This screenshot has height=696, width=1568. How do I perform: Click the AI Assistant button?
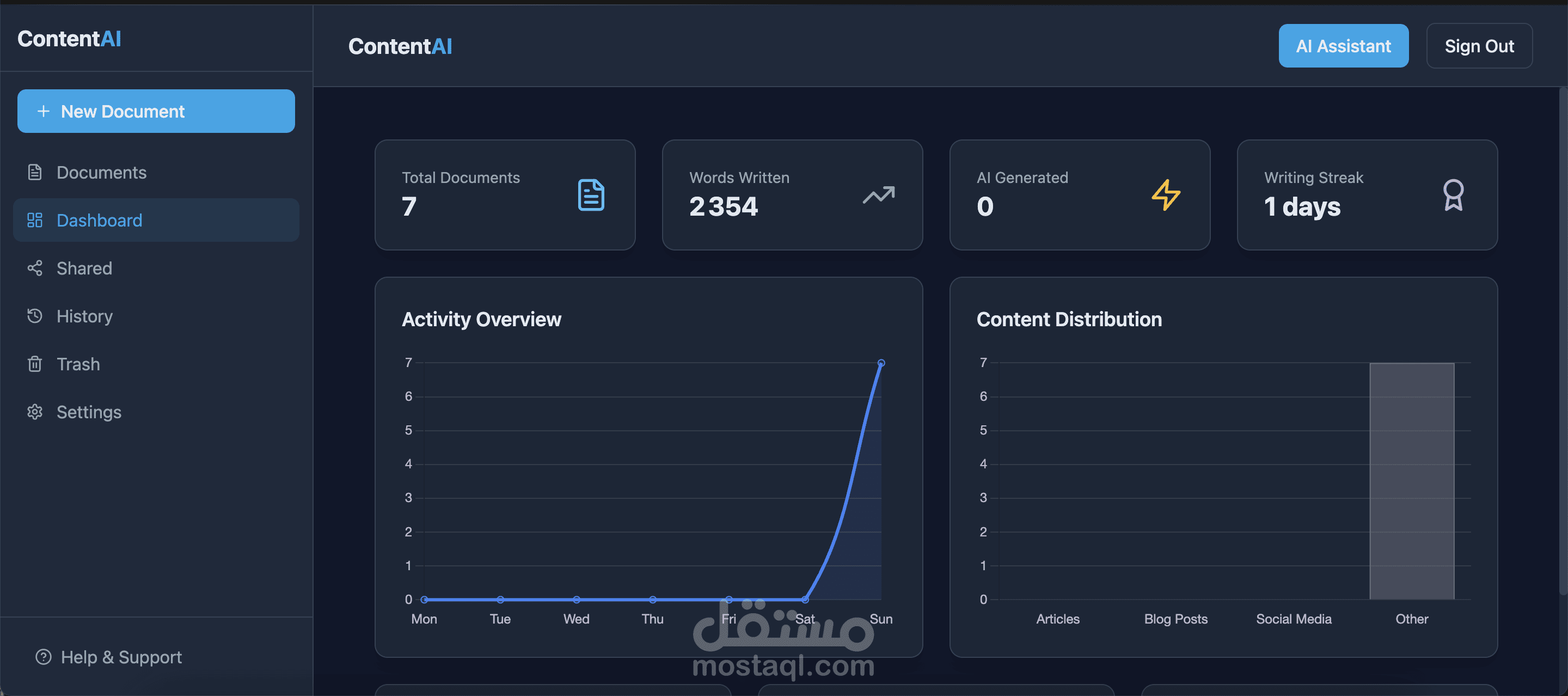(1343, 46)
